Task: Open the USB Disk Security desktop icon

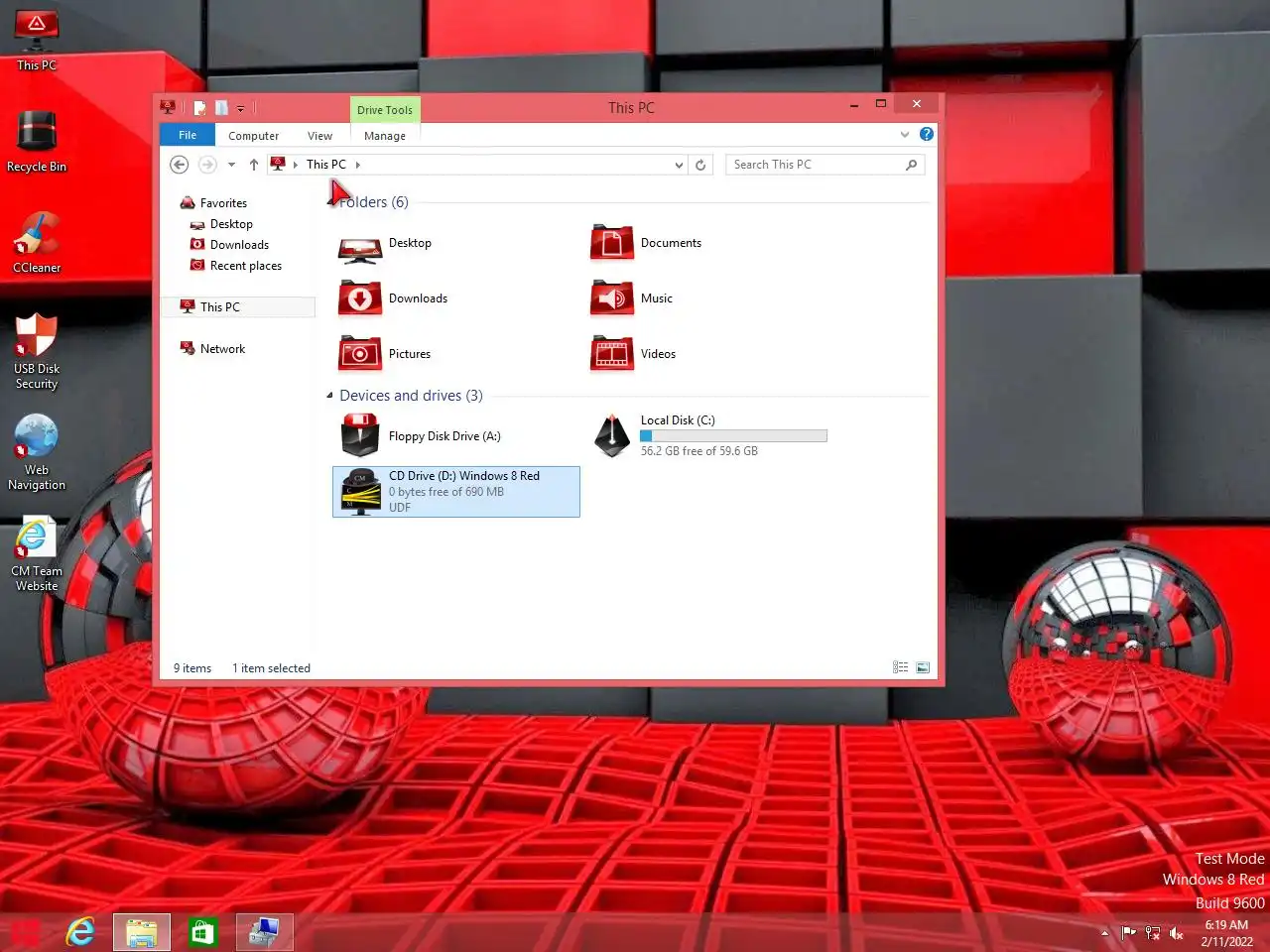Action: (37, 351)
